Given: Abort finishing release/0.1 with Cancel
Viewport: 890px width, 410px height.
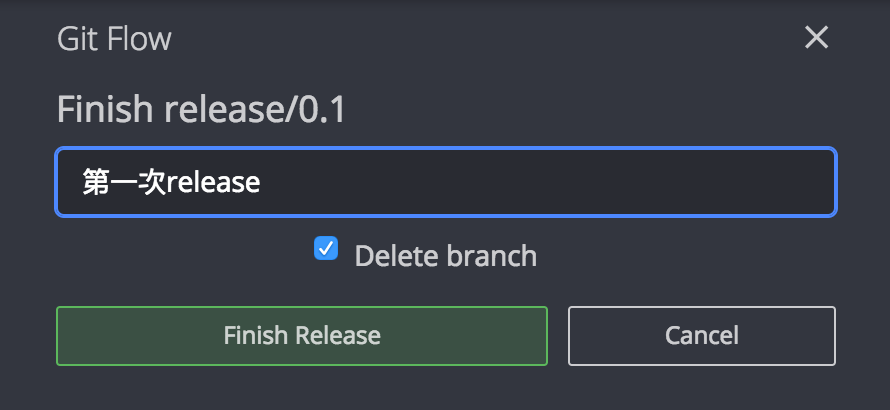Looking at the screenshot, I should [x=702, y=336].
